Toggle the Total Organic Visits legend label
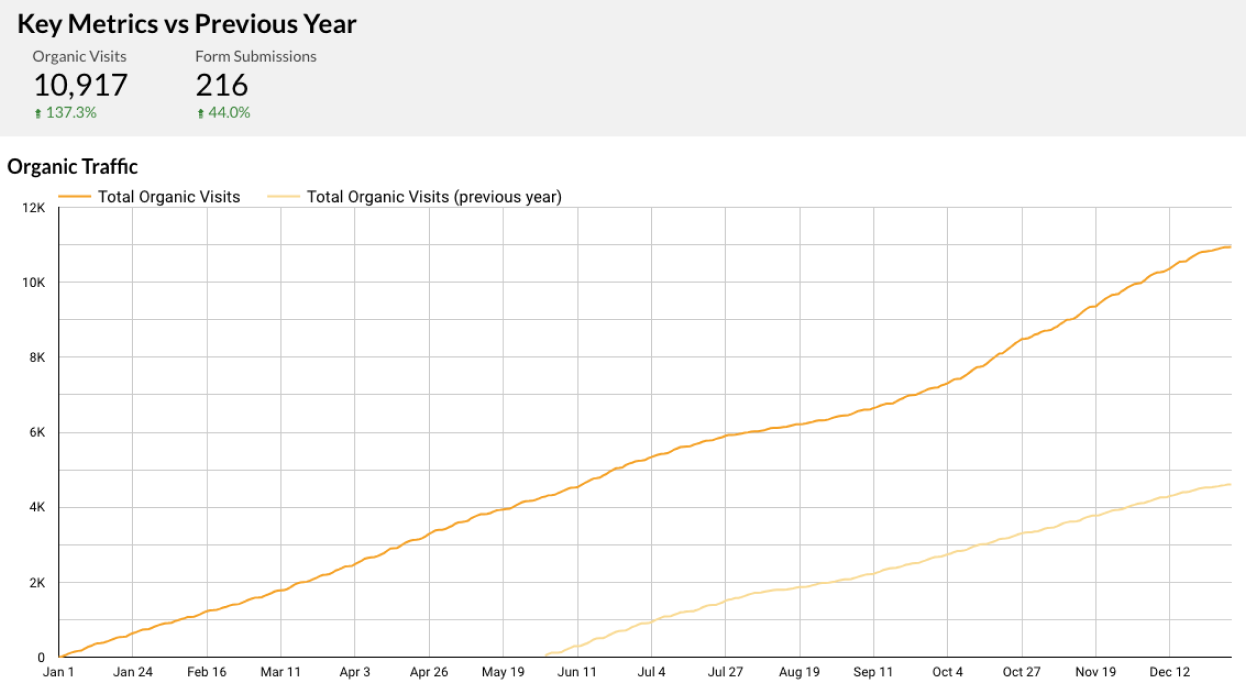This screenshot has height=694, width=1246. point(169,197)
